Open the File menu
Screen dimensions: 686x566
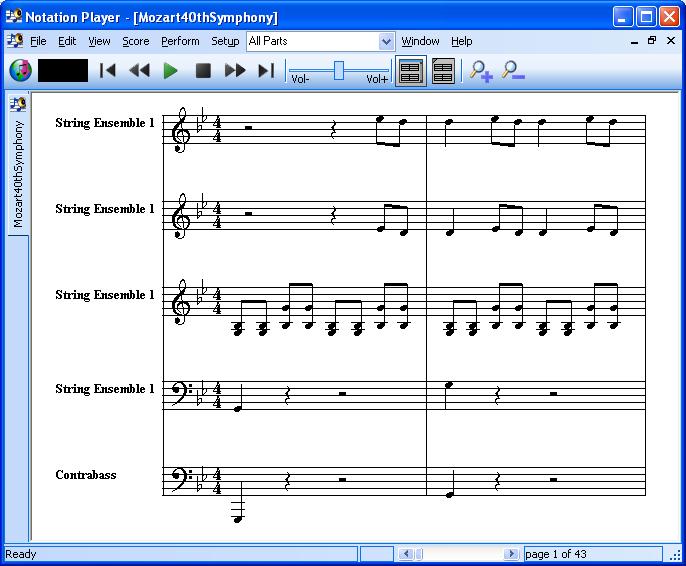click(x=38, y=41)
